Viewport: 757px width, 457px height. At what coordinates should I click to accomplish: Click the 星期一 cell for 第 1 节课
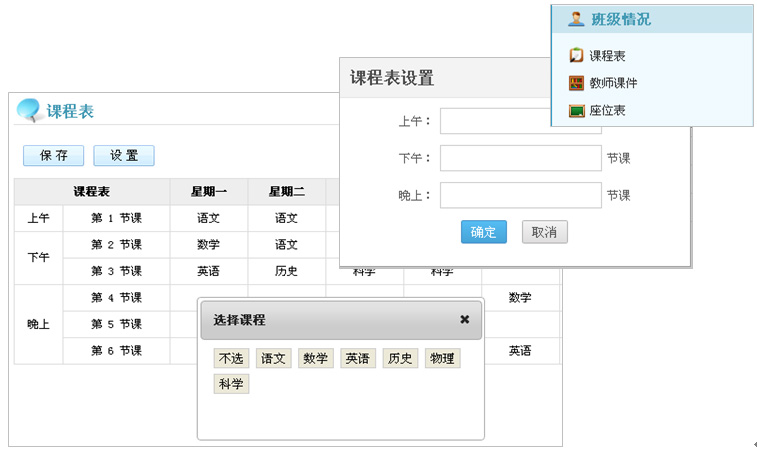pos(209,218)
